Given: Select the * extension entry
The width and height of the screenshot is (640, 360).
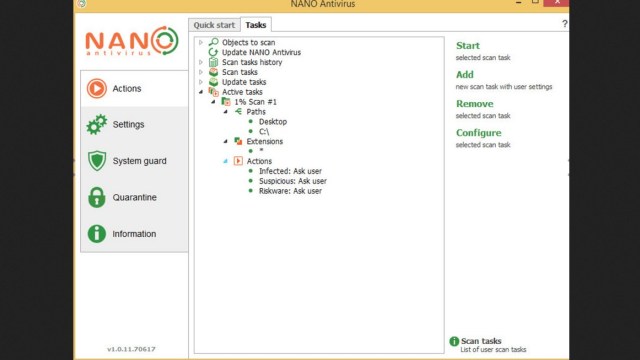Looking at the screenshot, I should [x=261, y=151].
